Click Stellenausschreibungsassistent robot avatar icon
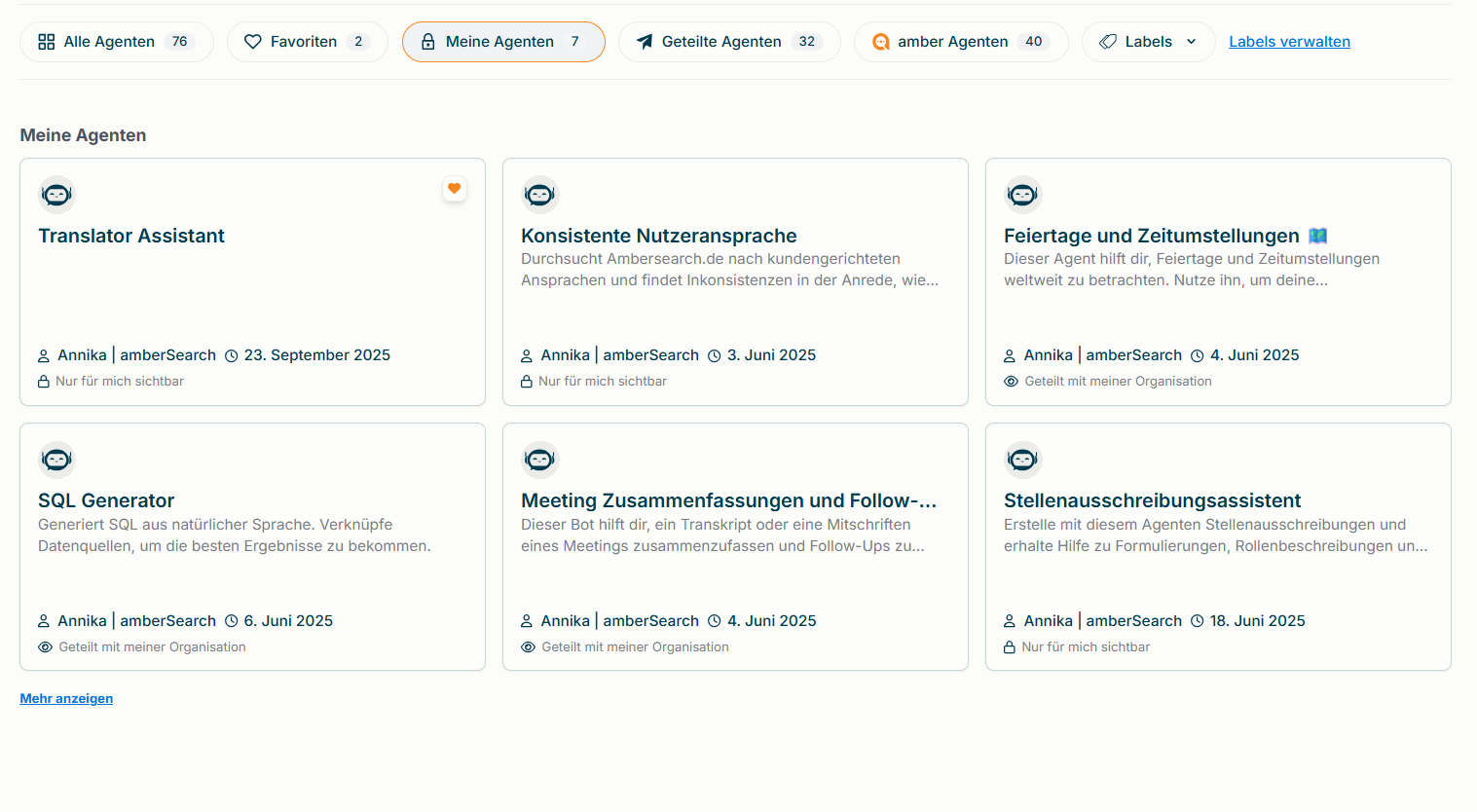Image resolution: width=1477 pixels, height=812 pixels. tap(1022, 460)
